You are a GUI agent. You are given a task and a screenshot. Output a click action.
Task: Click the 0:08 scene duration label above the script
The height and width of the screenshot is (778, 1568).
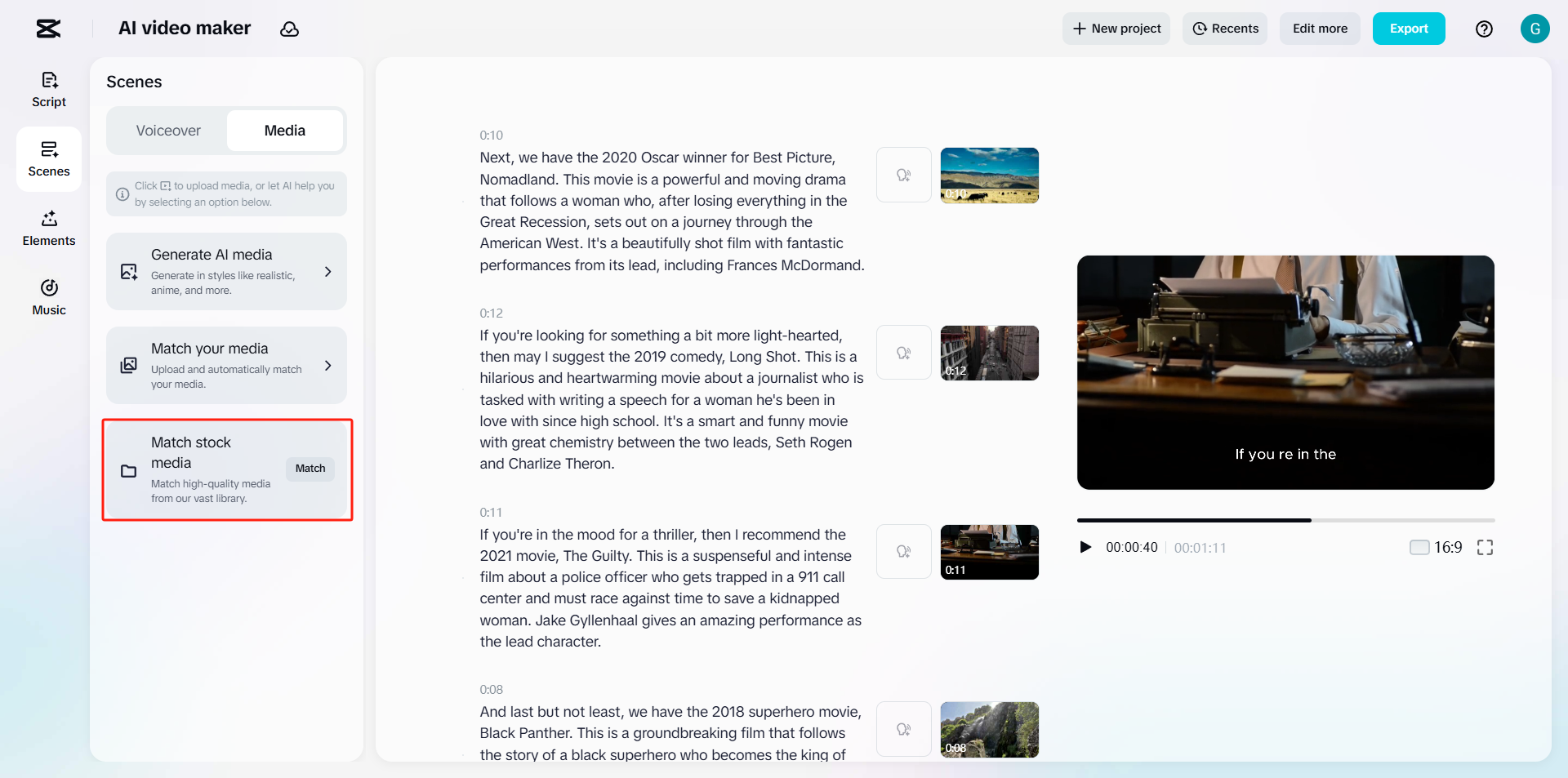tap(492, 689)
